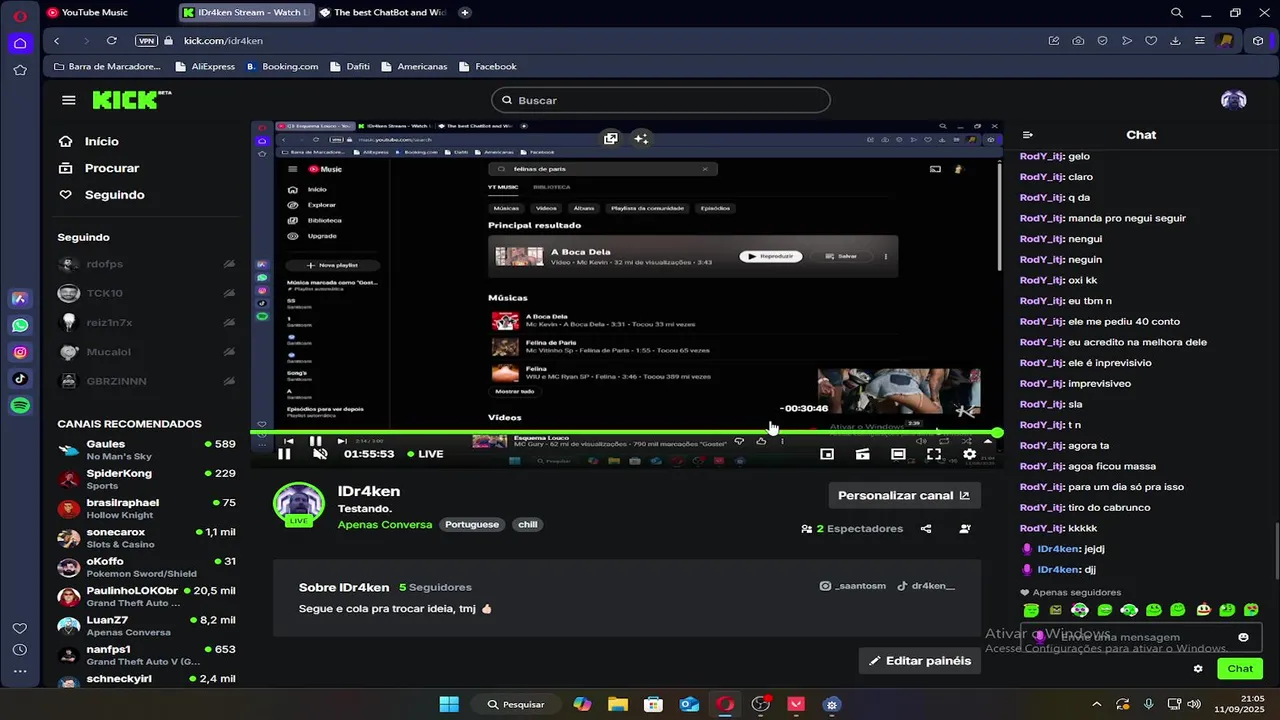
Task: Pause the Kick stream player
Action: (284, 454)
